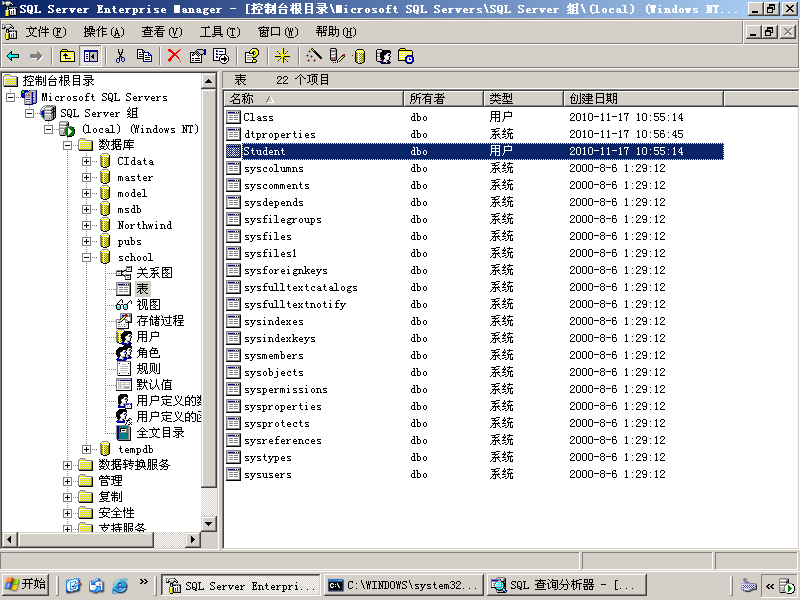Open the 查看(V) menu
Viewport: 800px width, 600px height.
tap(162, 32)
